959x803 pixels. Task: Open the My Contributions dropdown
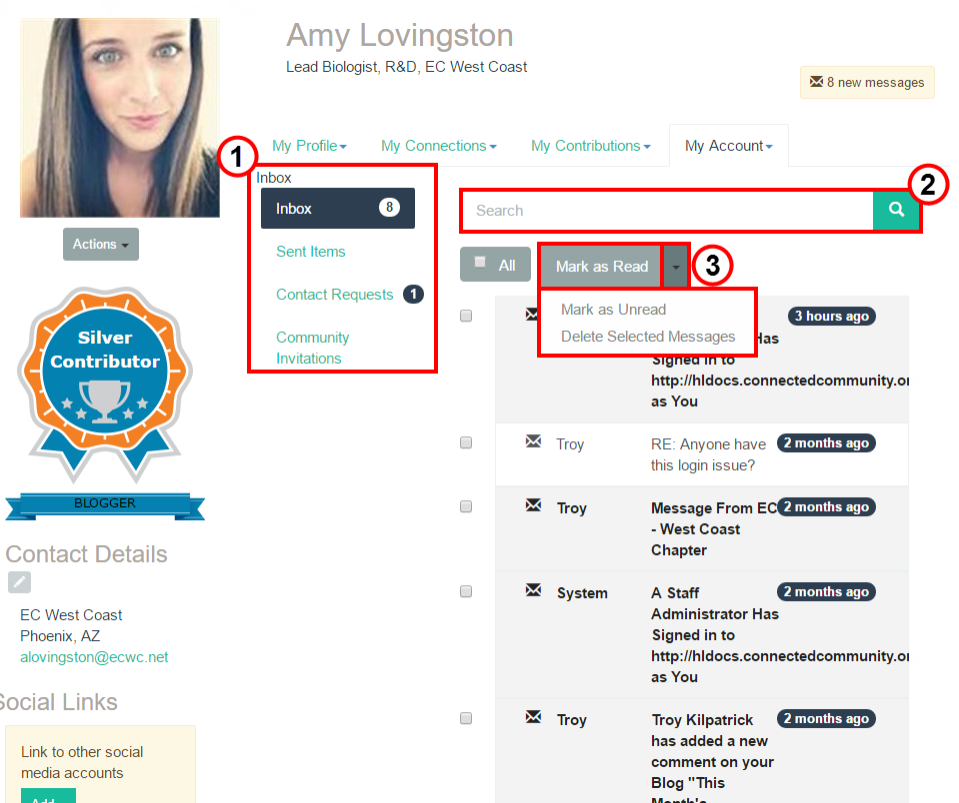tap(591, 146)
